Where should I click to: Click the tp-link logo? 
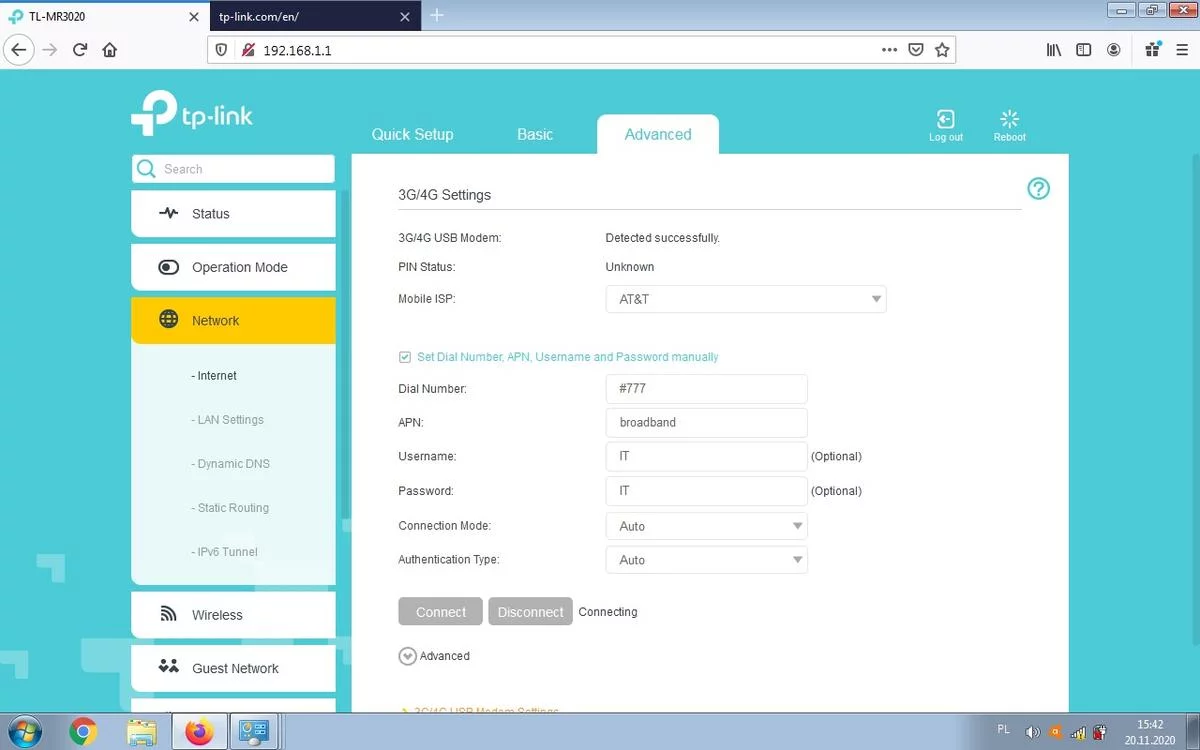tap(192, 112)
